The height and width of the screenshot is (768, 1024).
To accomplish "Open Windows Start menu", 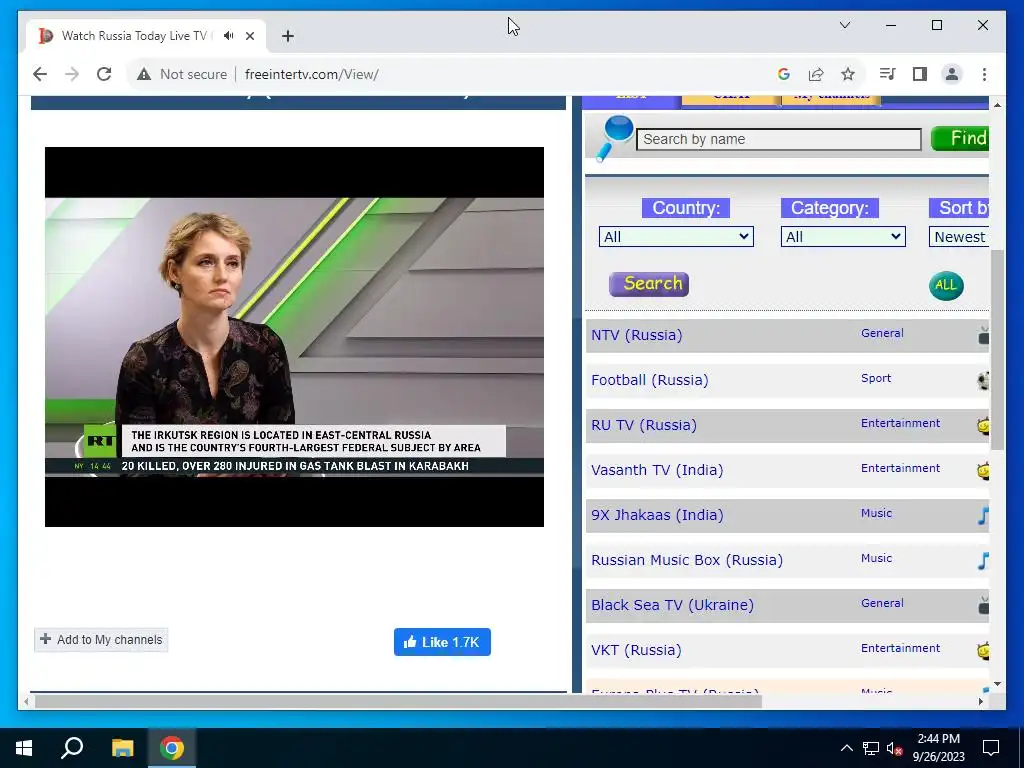I will coord(24,748).
